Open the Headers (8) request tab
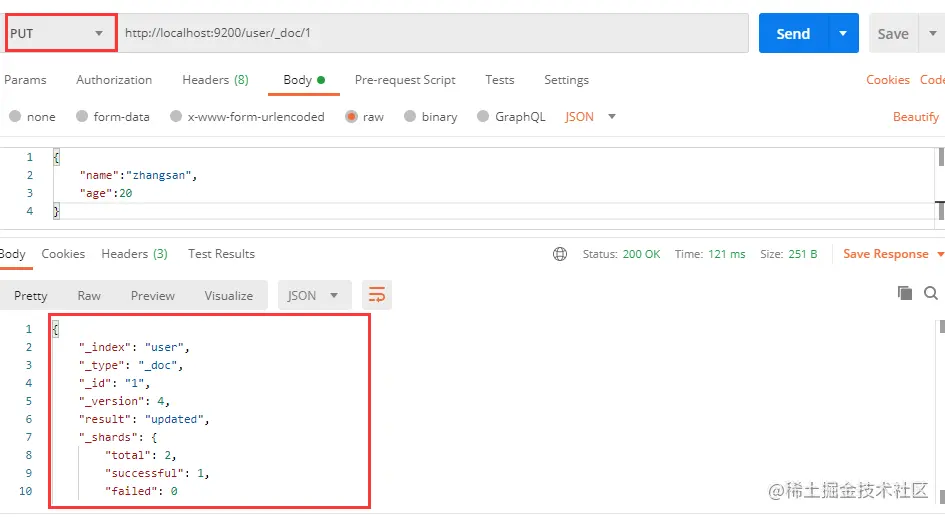This screenshot has height=517, width=945. pyautogui.click(x=215, y=80)
